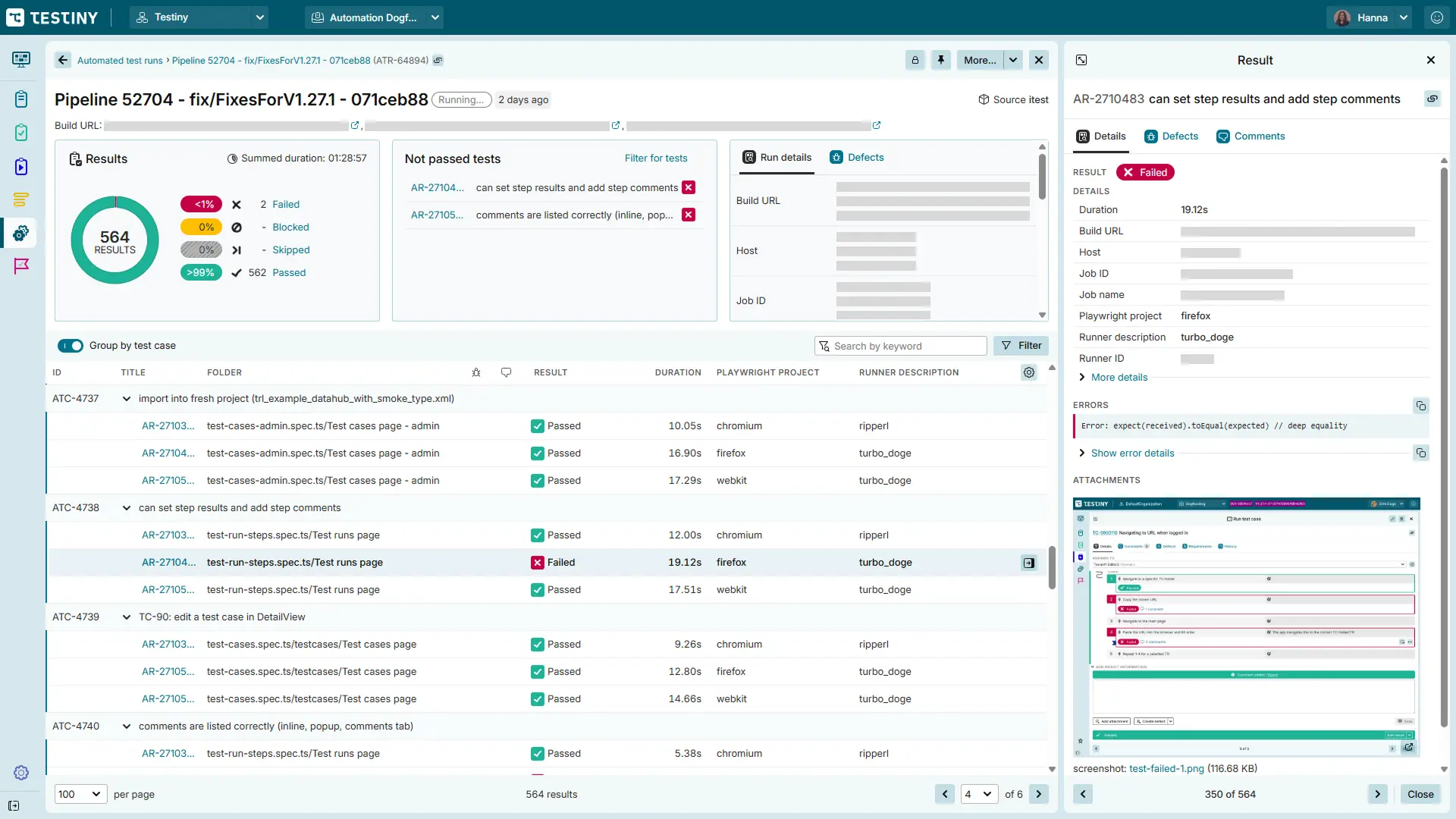Click the lock icon in run header
Image resolution: width=1456 pixels, height=819 pixels.
coord(915,60)
